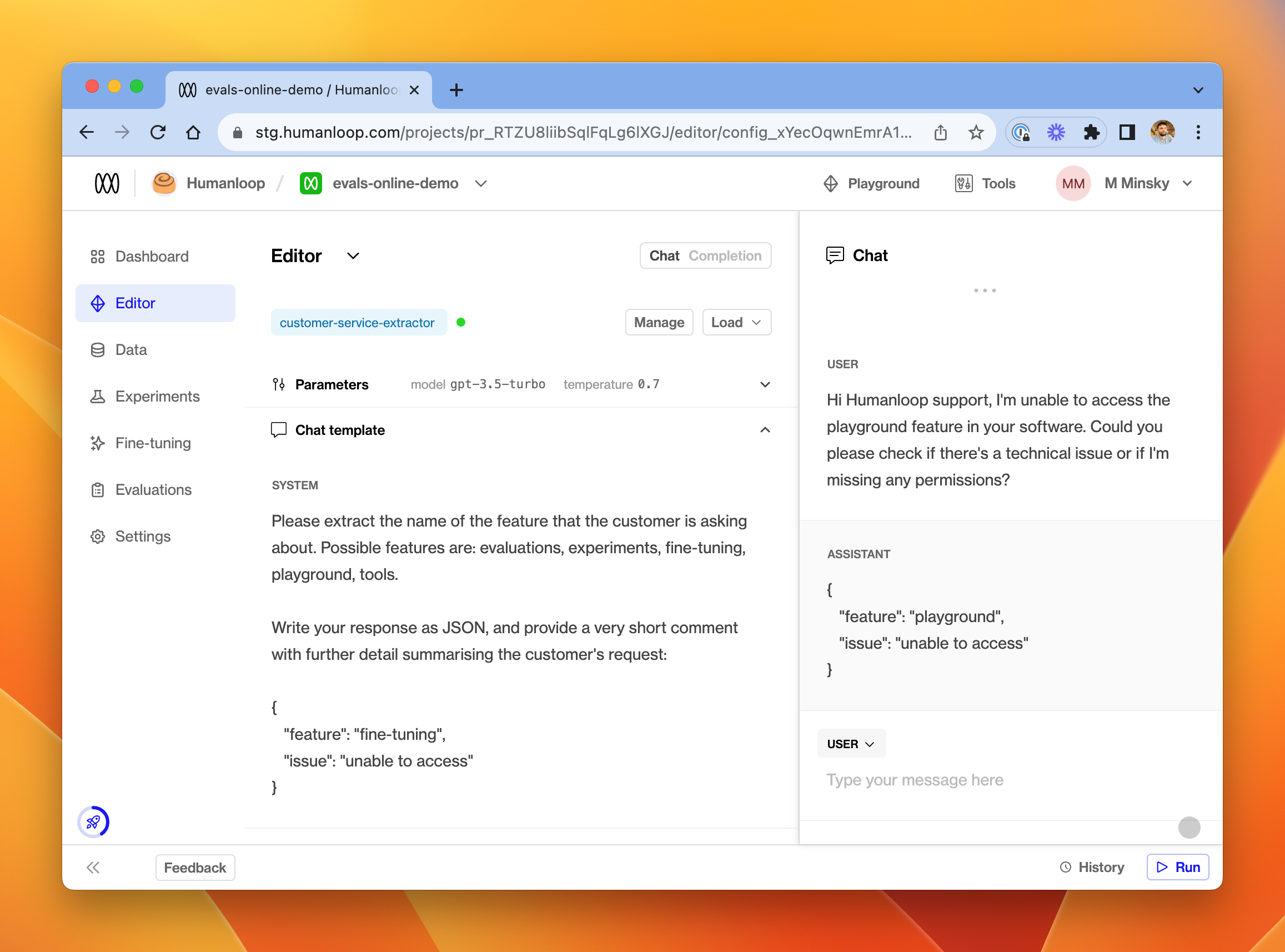Image resolution: width=1285 pixels, height=952 pixels.
Task: Open the Load dropdown
Action: point(736,322)
